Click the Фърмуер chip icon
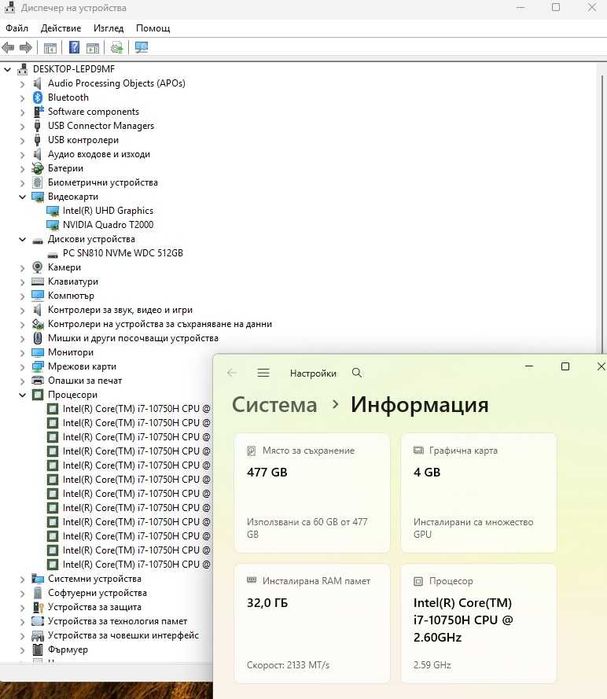The image size is (607, 699). coord(38,650)
